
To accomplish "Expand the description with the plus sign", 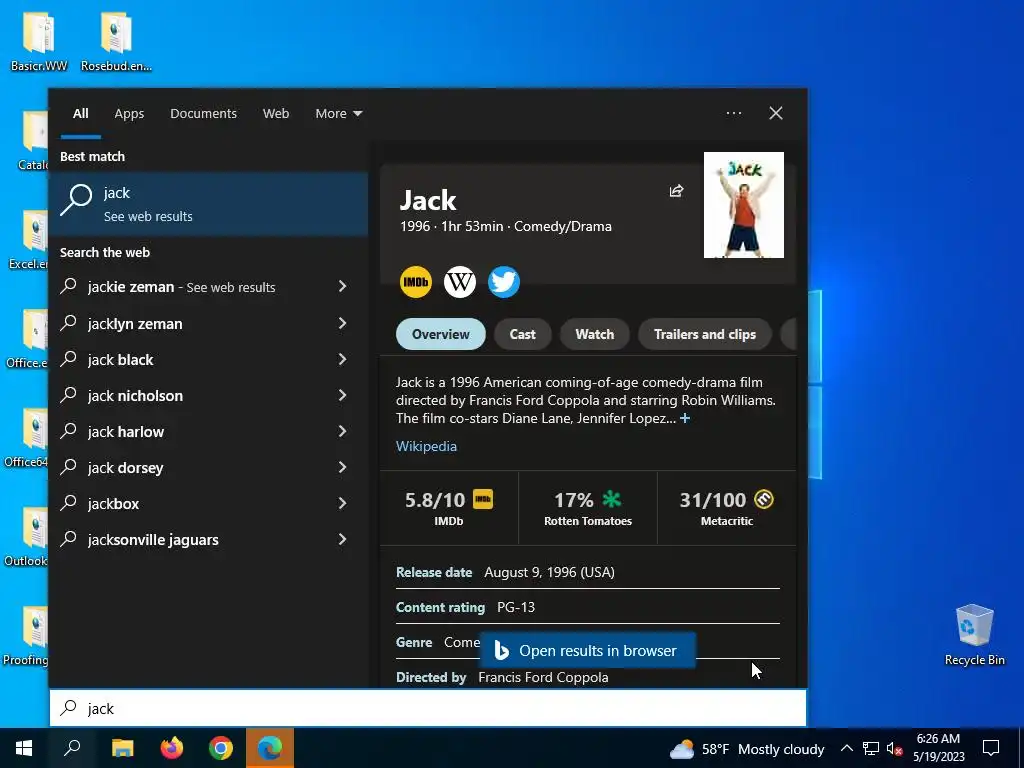I will [684, 418].
